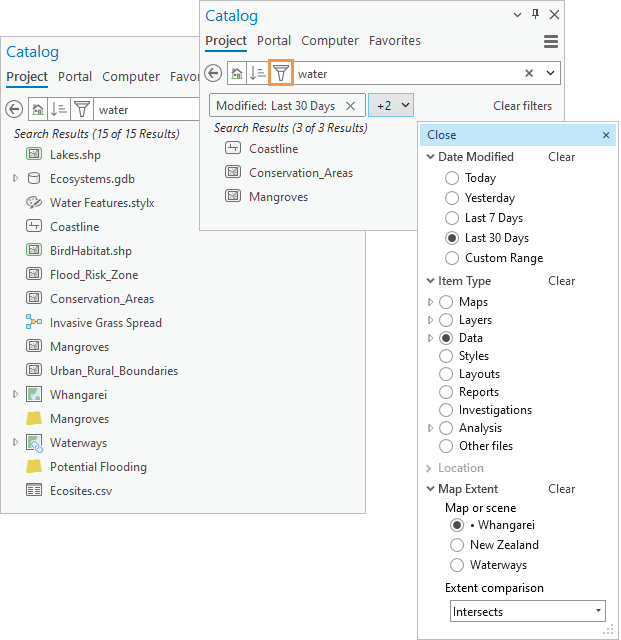Screen dimensions: 621x640
Task: Select the Last 7 Days radio button
Action: (x=454, y=218)
